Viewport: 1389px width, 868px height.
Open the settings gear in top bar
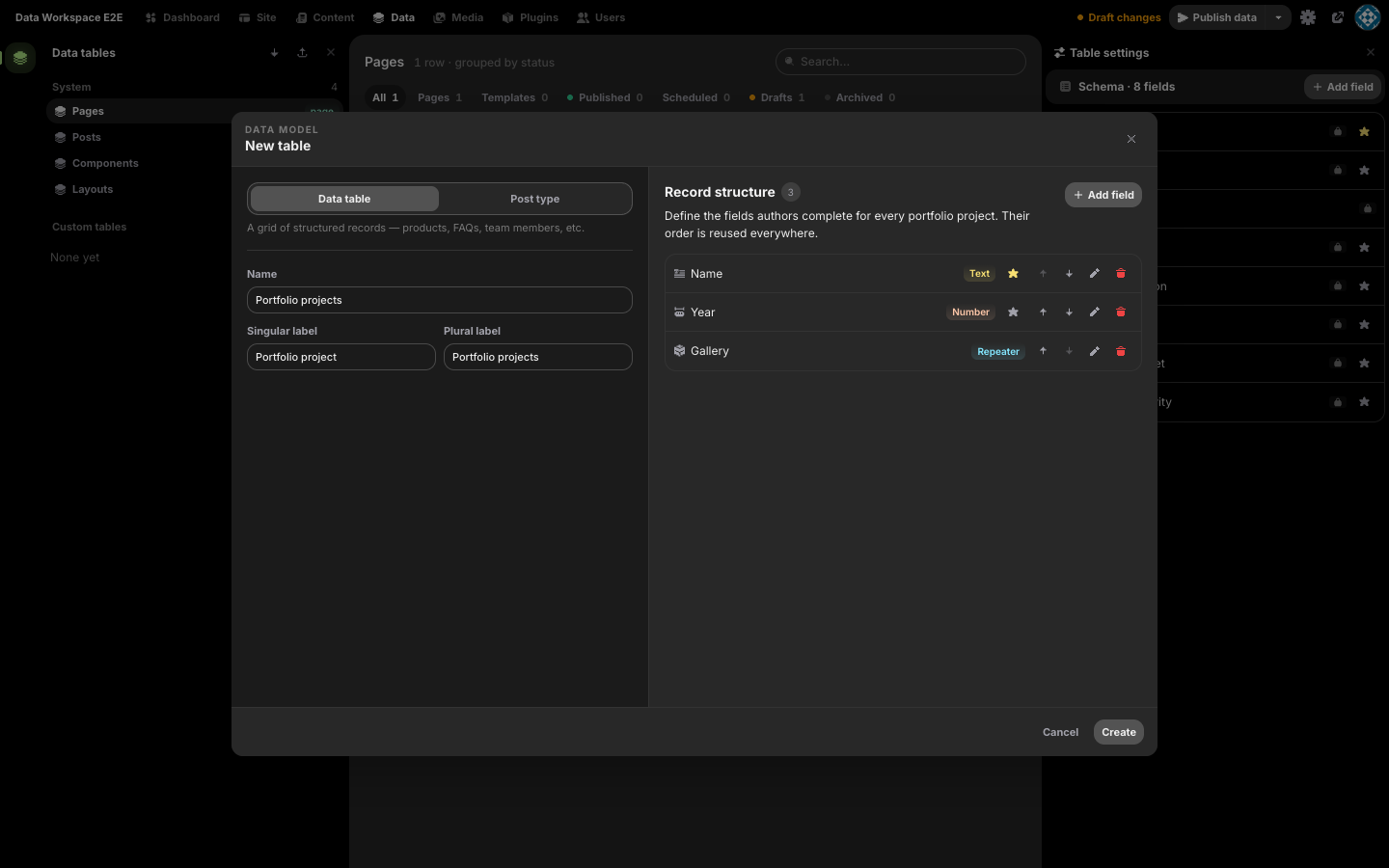[1308, 17]
